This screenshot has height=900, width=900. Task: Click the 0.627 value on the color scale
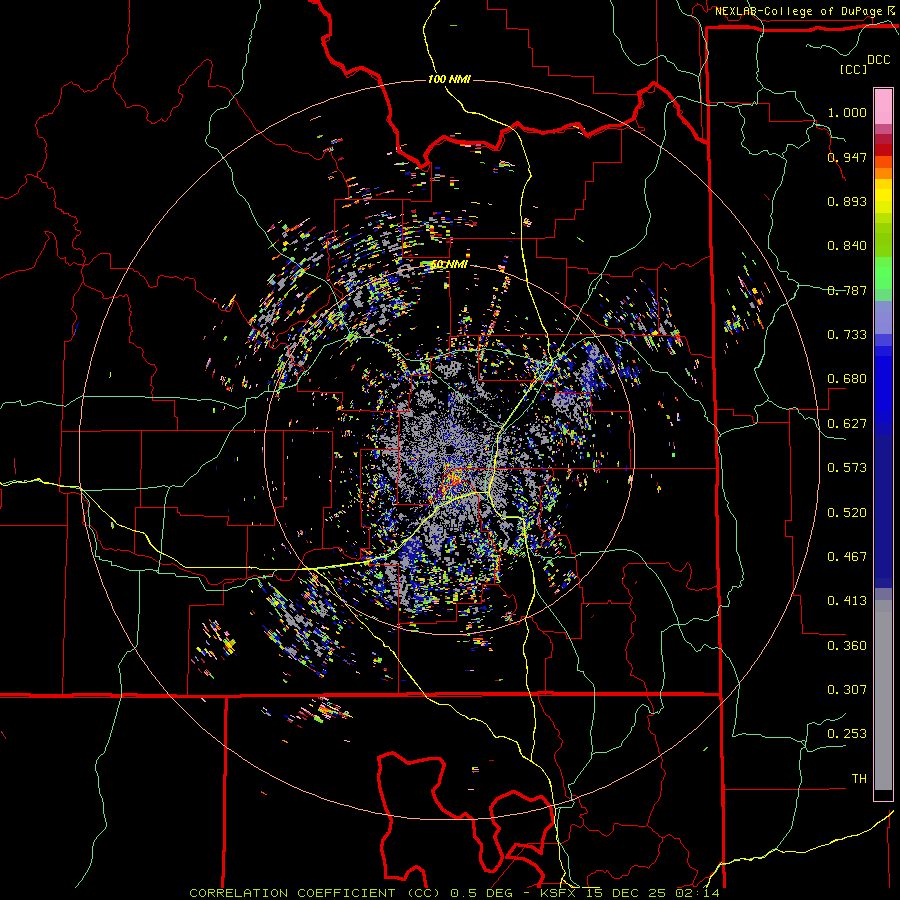pyautogui.click(x=847, y=423)
